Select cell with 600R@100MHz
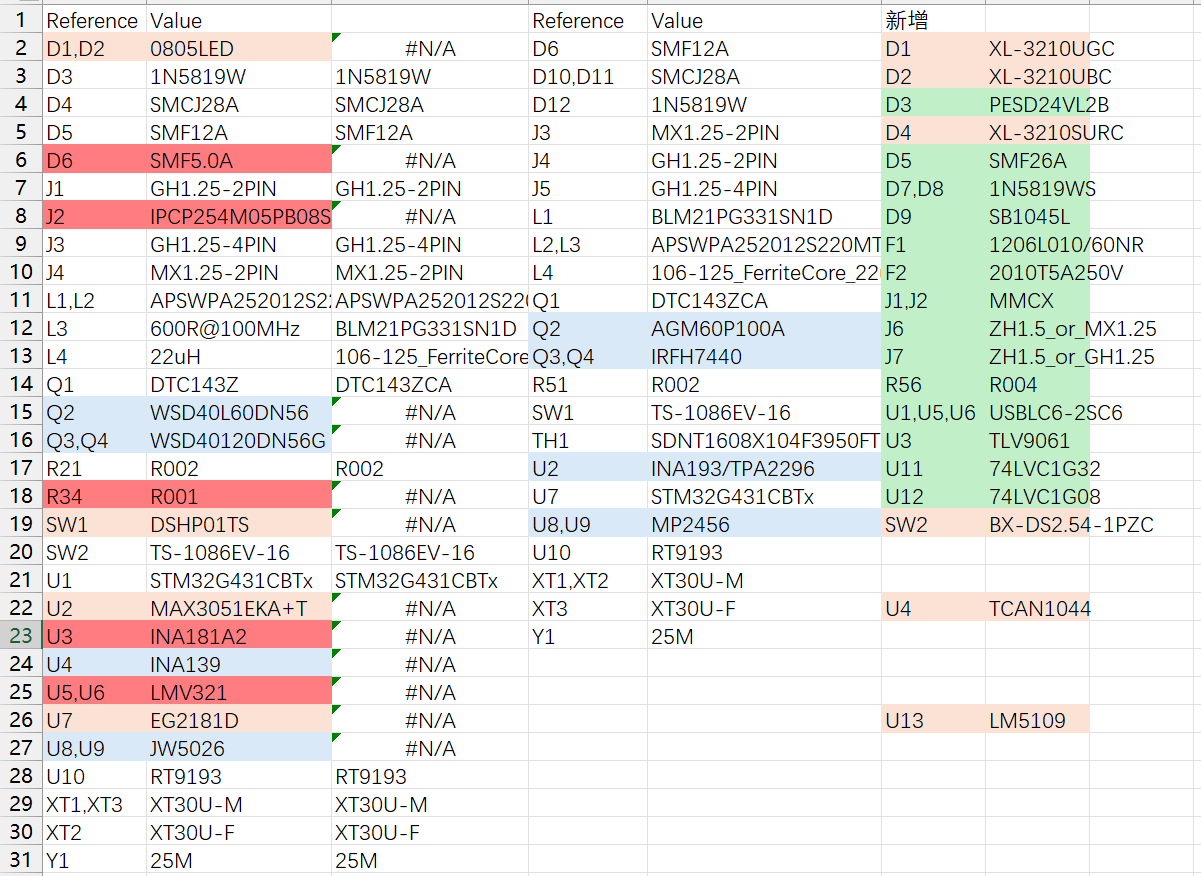 pyautogui.click(x=238, y=328)
